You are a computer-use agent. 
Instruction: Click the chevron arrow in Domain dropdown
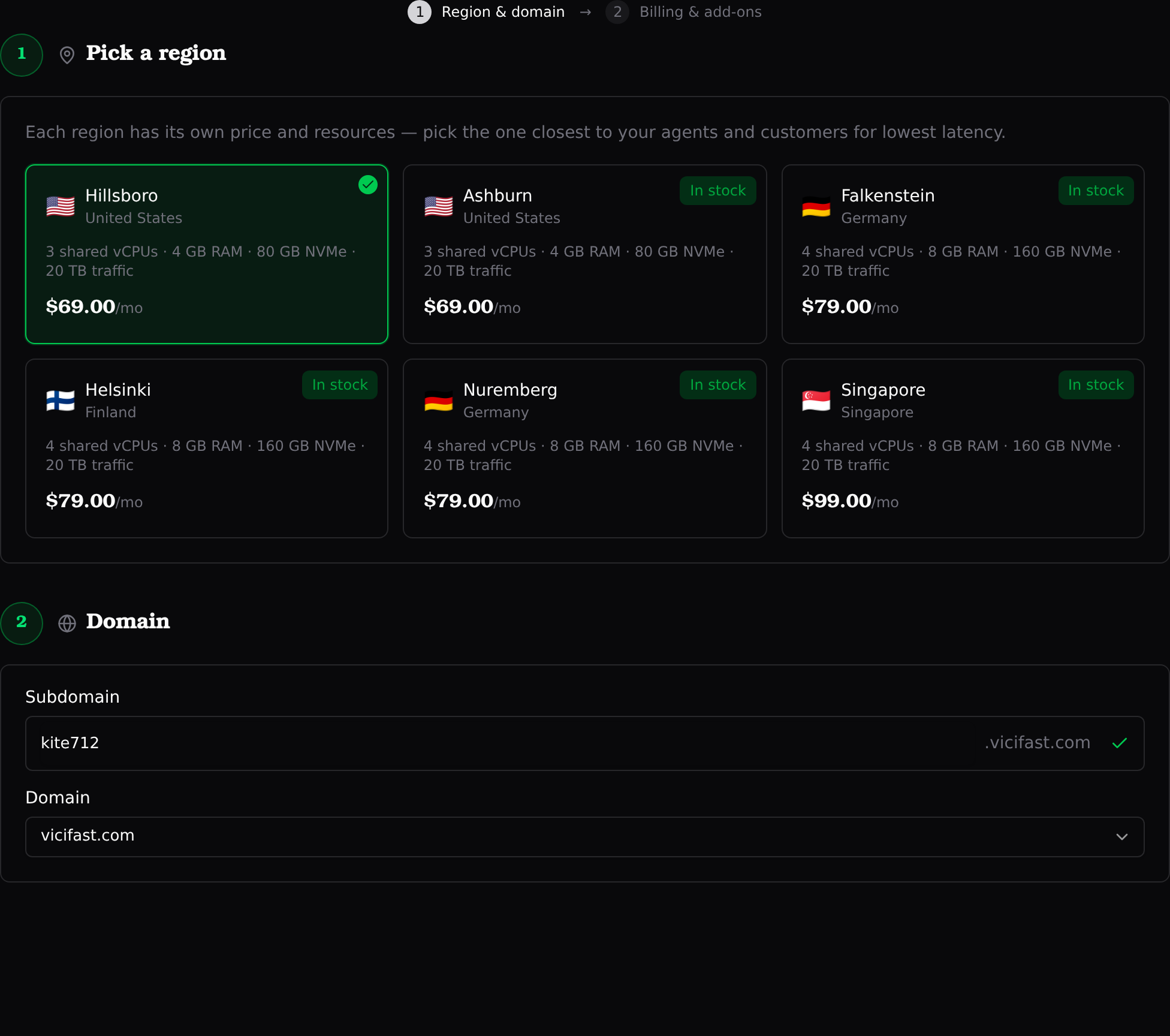[x=1122, y=837]
